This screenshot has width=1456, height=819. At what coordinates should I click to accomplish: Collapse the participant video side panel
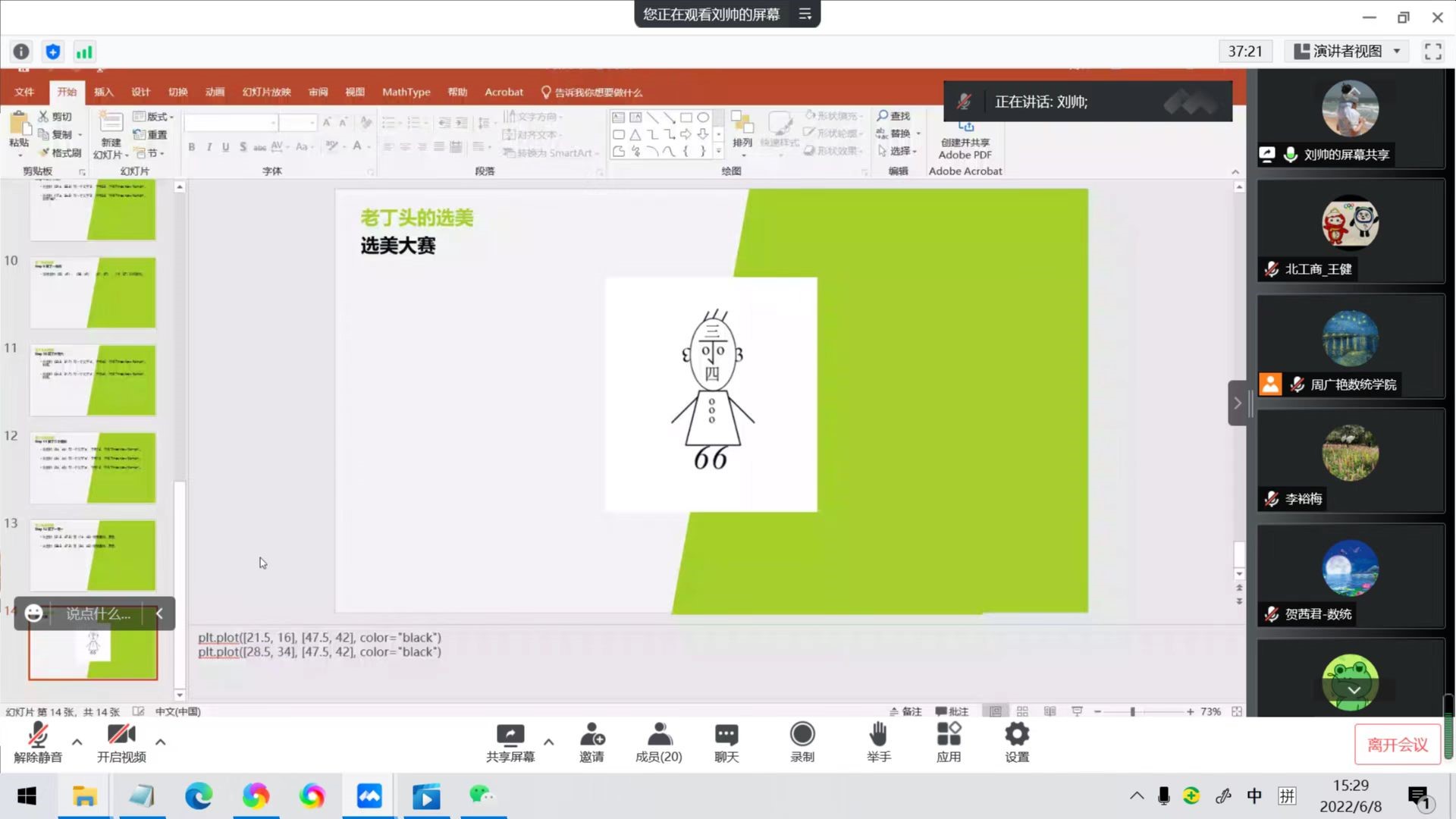click(x=1237, y=403)
